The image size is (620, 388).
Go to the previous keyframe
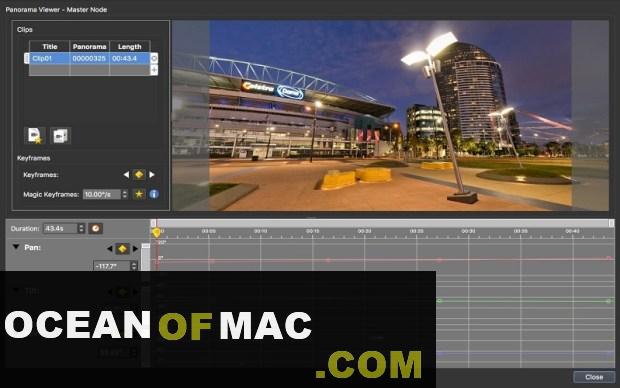(126, 174)
